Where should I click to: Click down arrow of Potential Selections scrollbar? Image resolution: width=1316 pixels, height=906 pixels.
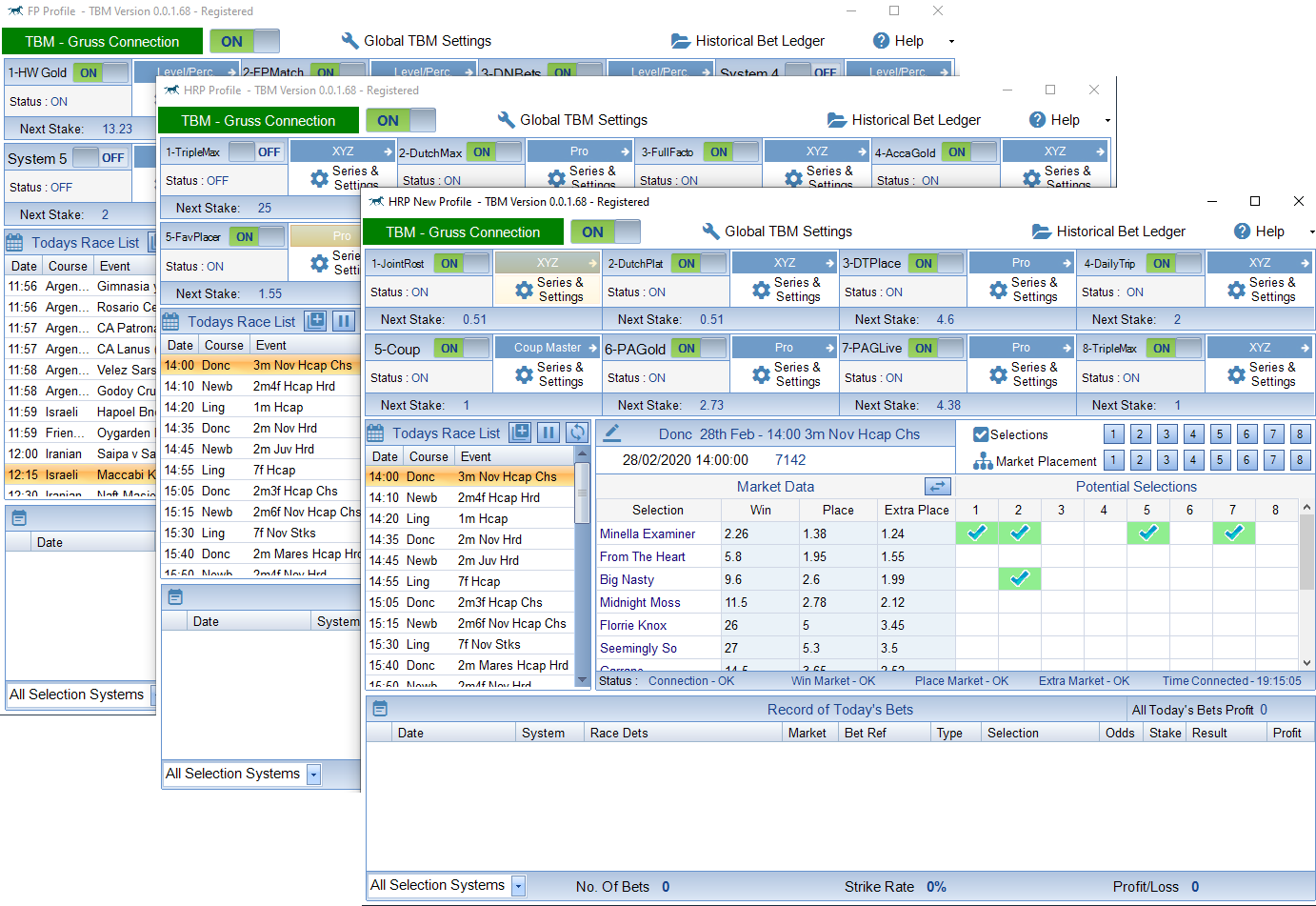point(1307,663)
